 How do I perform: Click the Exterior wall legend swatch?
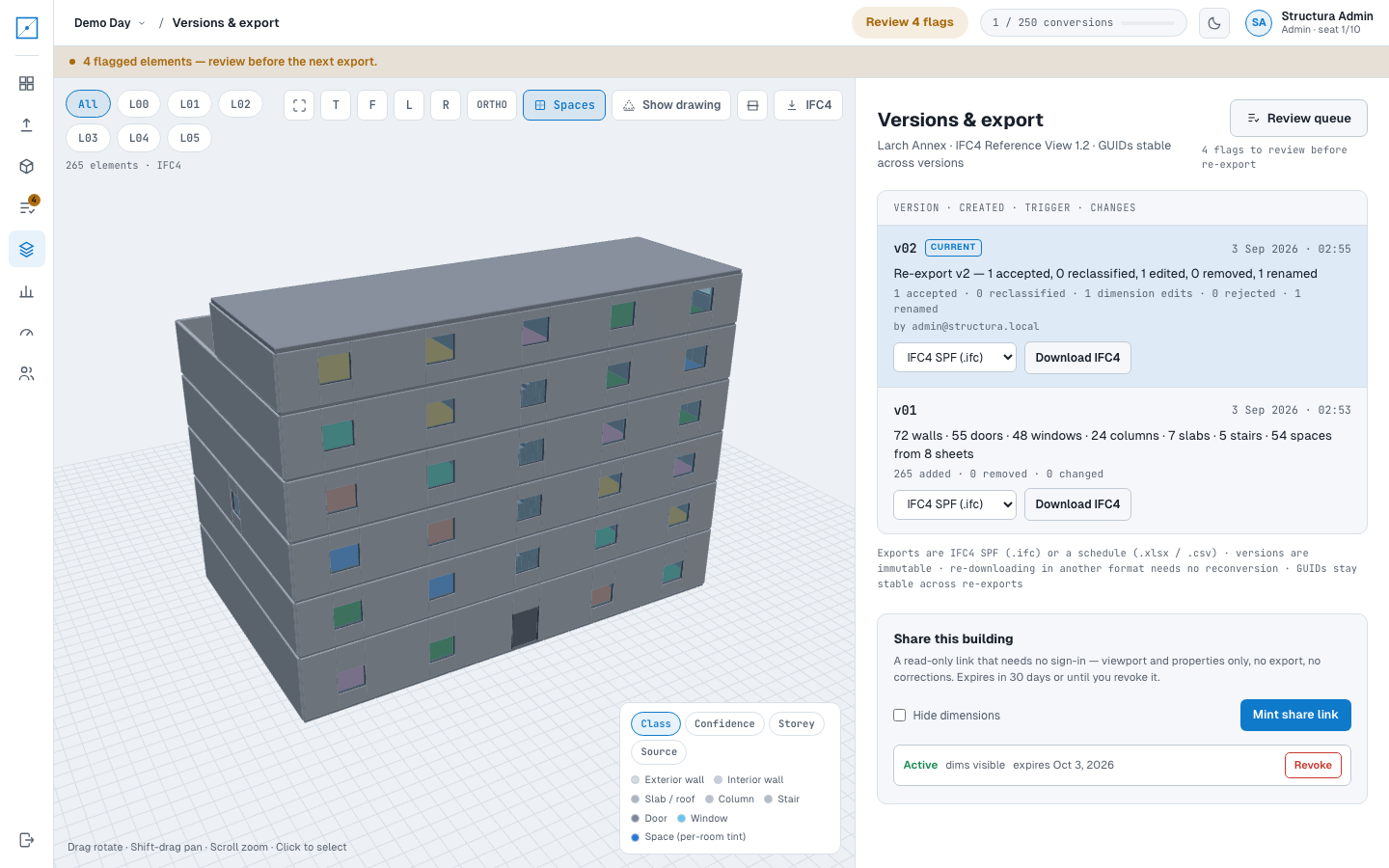[635, 780]
